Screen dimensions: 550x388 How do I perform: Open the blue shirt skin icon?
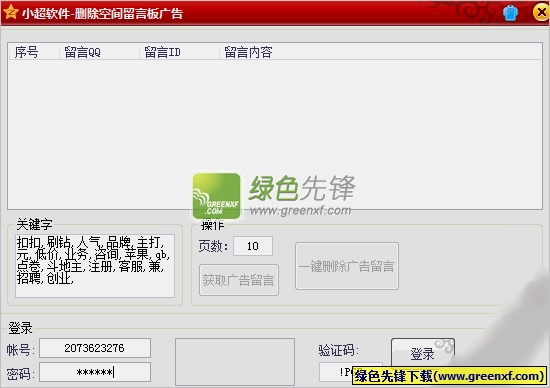510,13
